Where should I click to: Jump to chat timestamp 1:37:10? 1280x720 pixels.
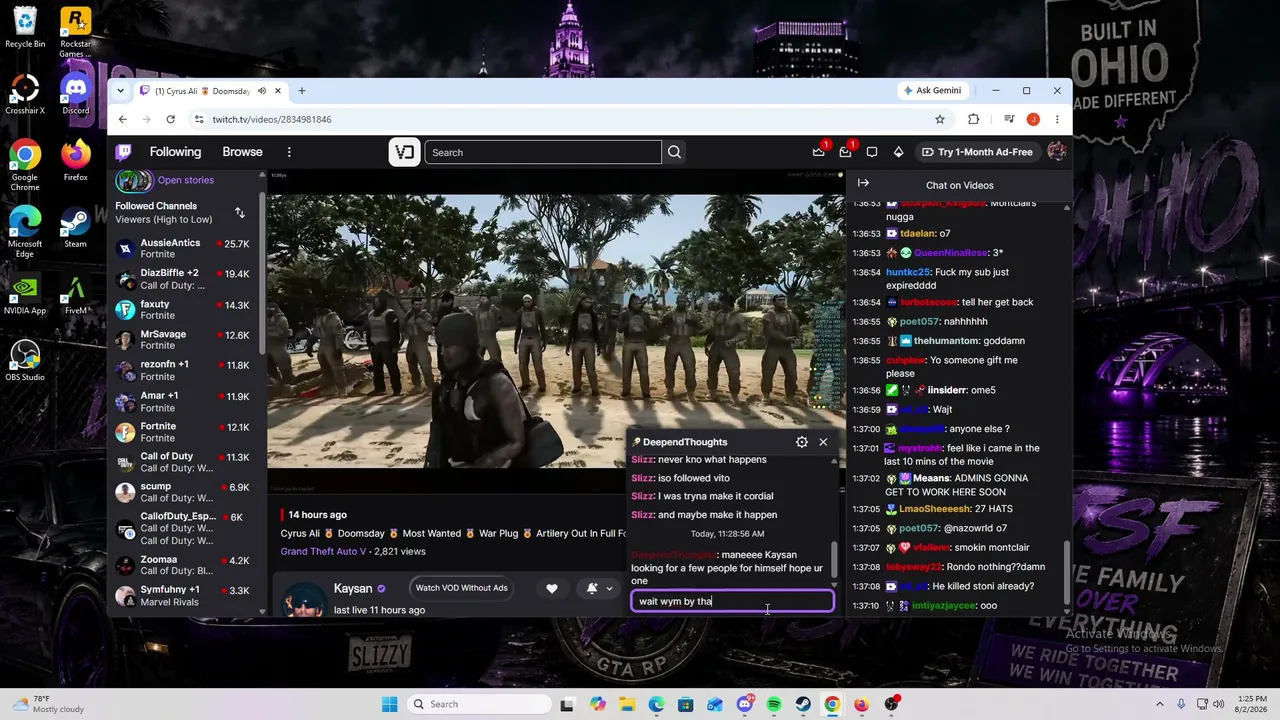[866, 606]
